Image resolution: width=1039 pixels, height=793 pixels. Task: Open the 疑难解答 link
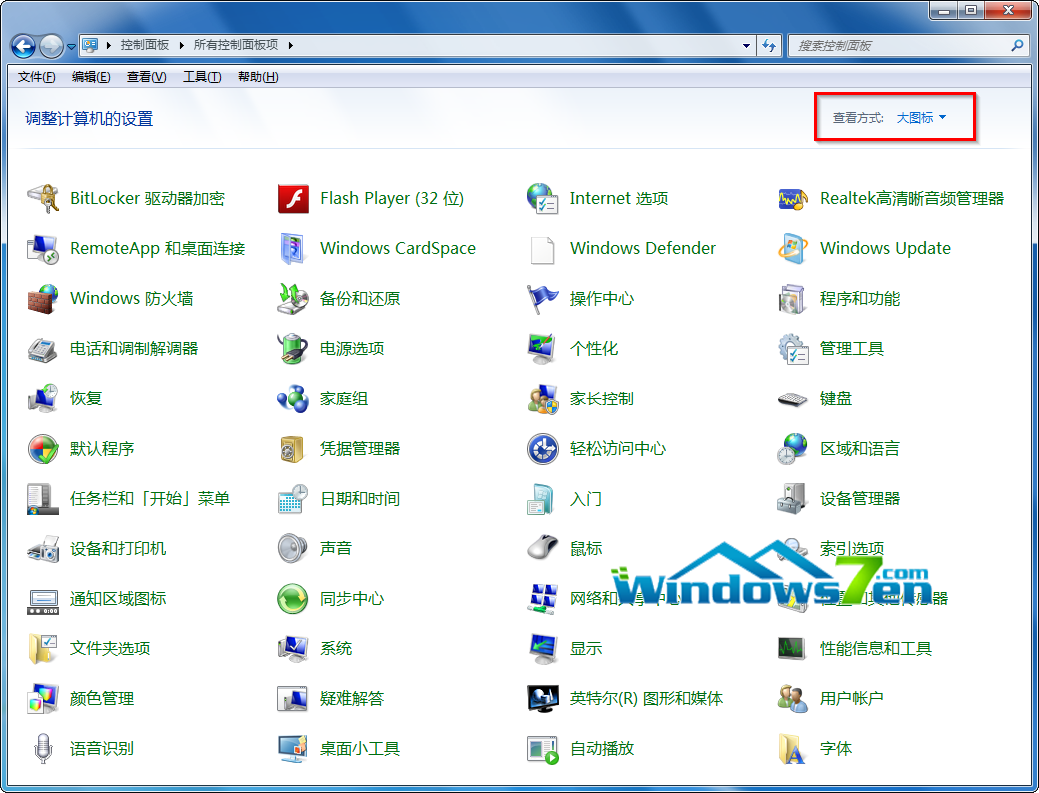[x=352, y=698]
